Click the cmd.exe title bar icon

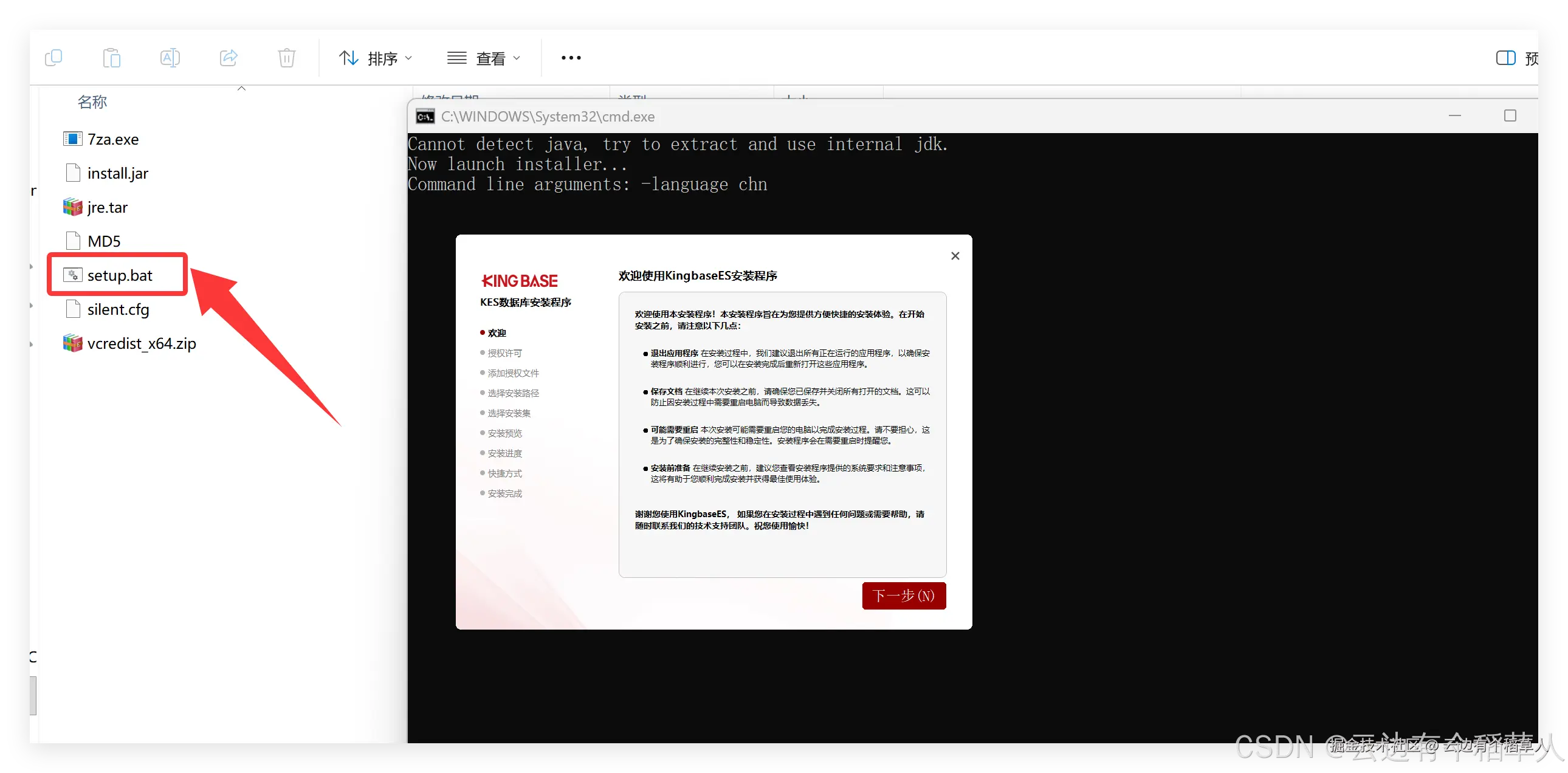tap(425, 116)
